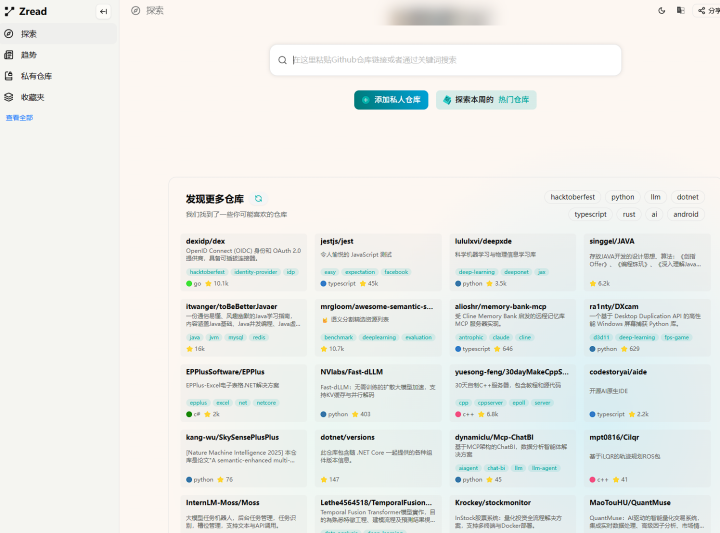Filter by the python tag chip

(623, 198)
